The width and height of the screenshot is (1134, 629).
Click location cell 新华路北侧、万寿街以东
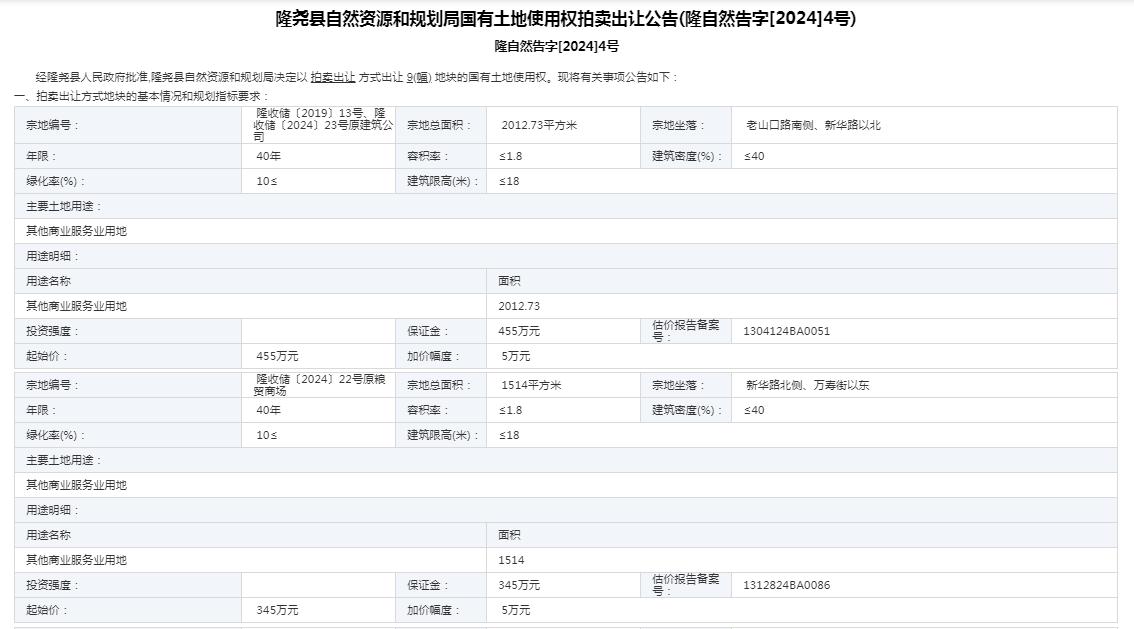click(807, 385)
